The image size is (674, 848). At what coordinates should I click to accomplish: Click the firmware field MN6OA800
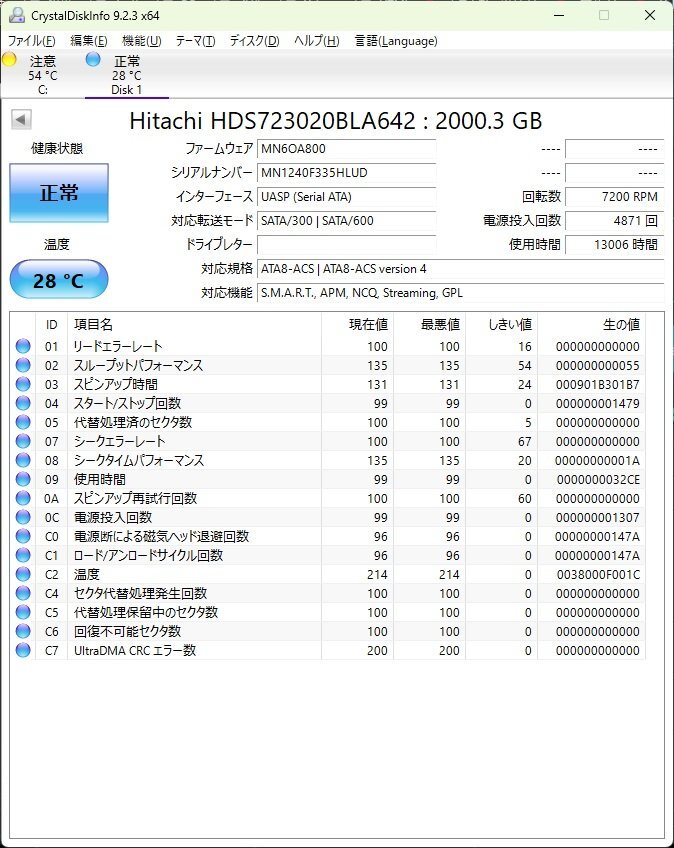346,149
